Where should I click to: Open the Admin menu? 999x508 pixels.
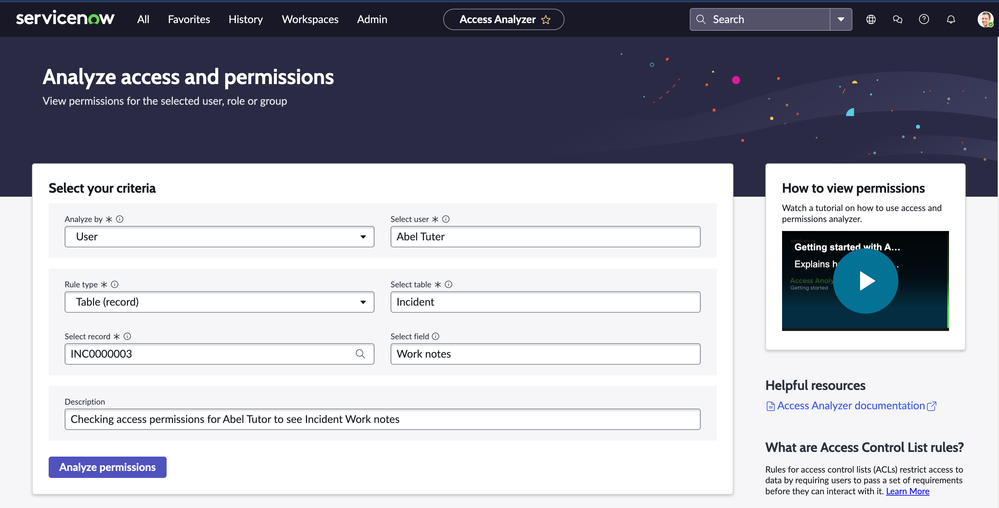pos(372,19)
